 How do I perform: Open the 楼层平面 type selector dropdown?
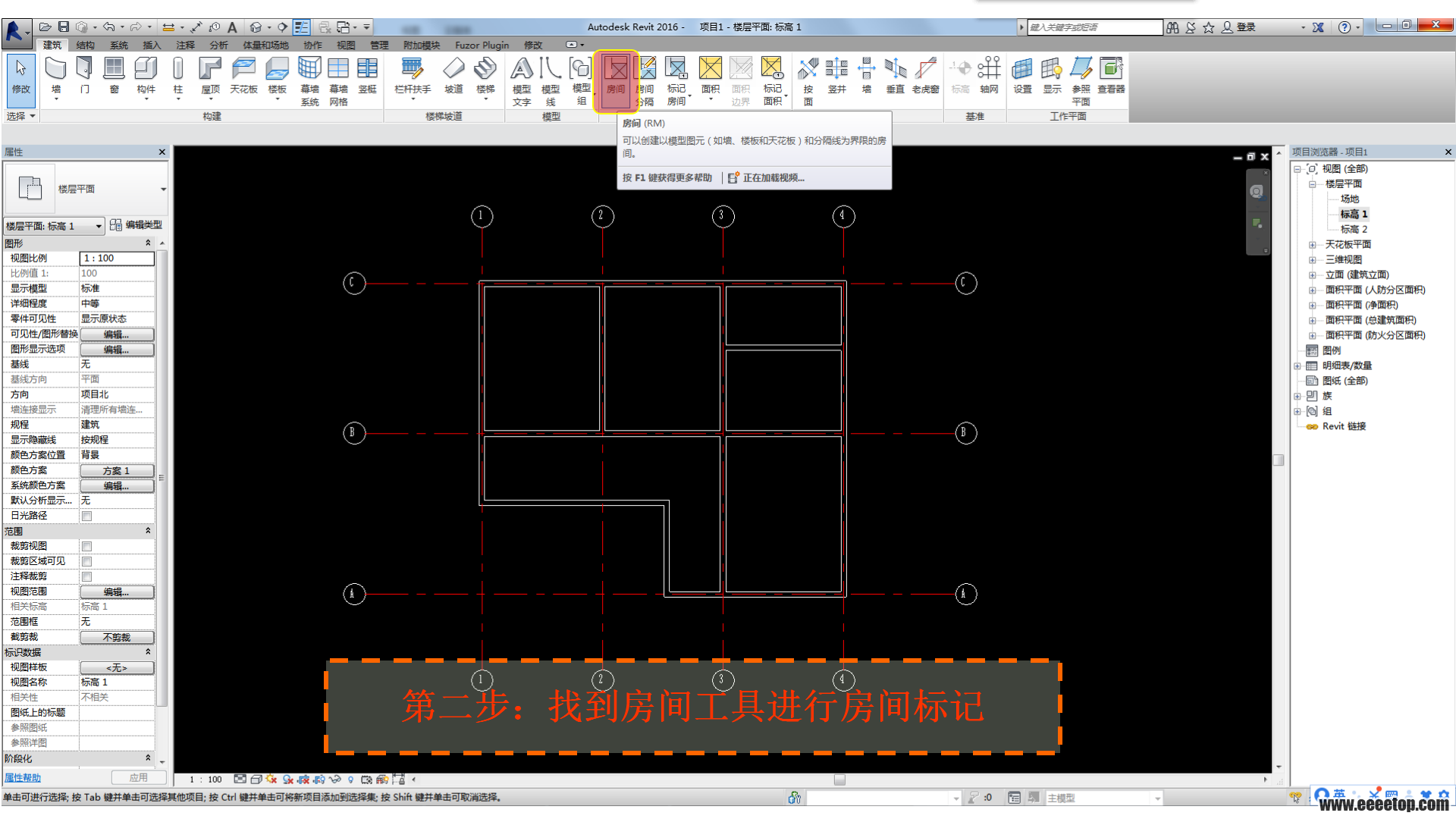tap(163, 189)
